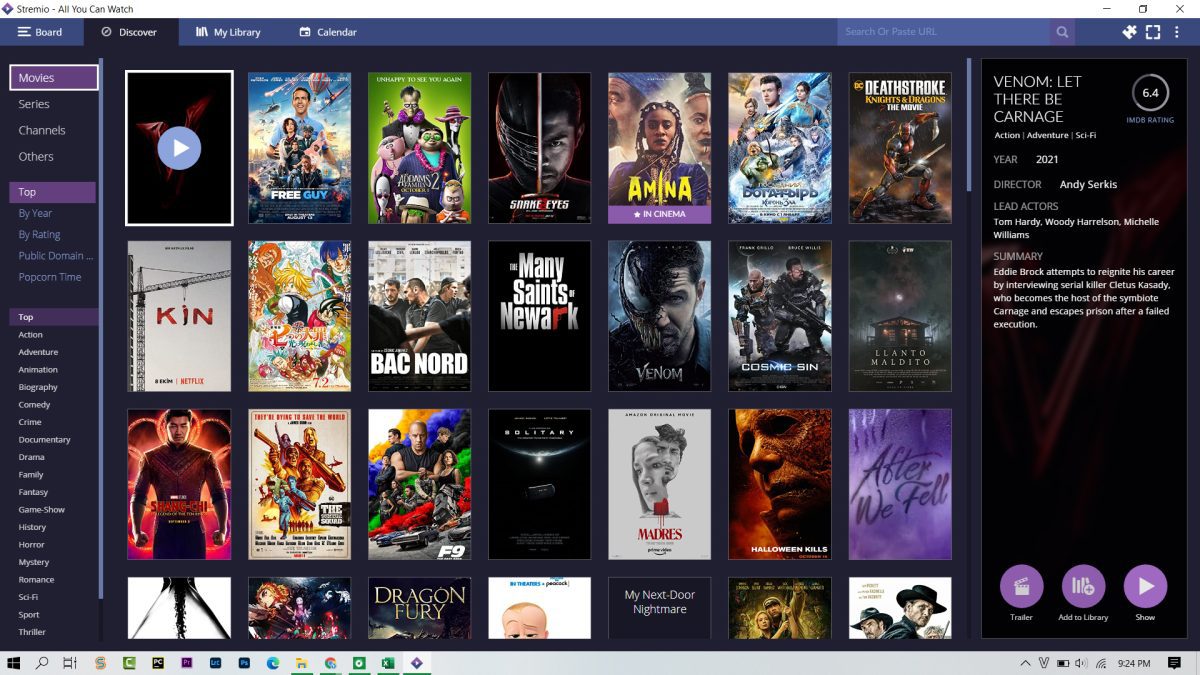Select the Others category

pyautogui.click(x=36, y=156)
